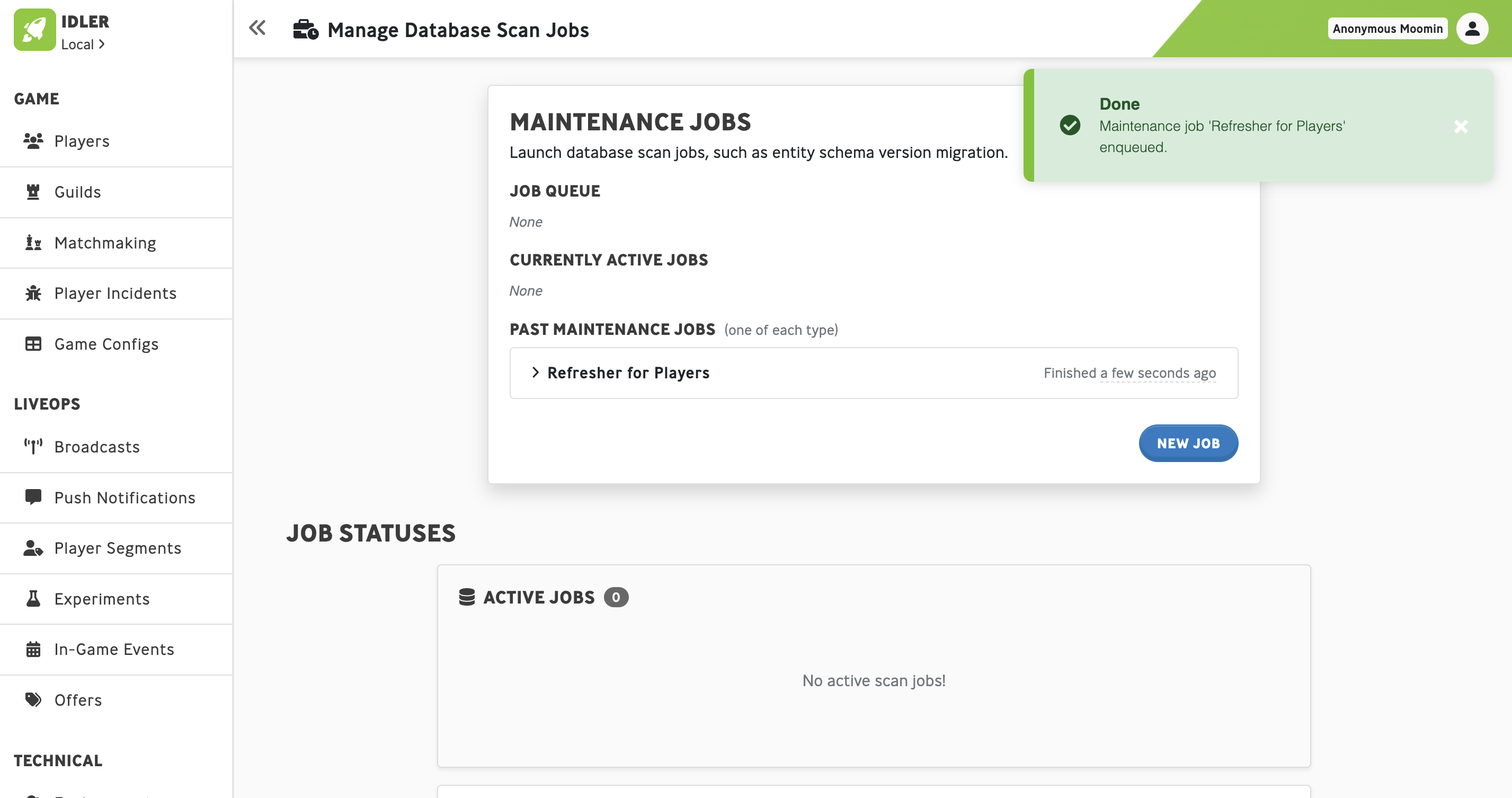Start a New Job
Screen dimensions: 1512x798
click(x=1188, y=444)
